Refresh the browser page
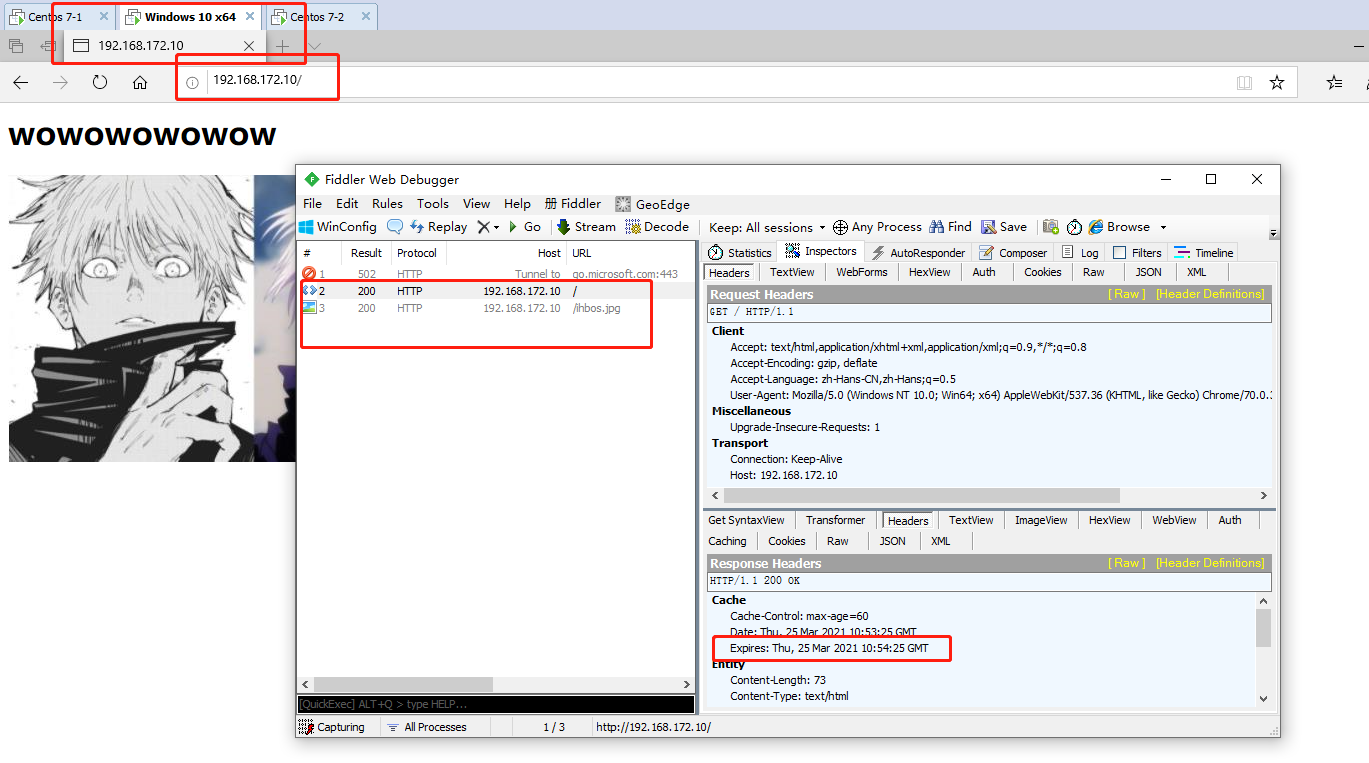1369x763 pixels. click(x=100, y=83)
